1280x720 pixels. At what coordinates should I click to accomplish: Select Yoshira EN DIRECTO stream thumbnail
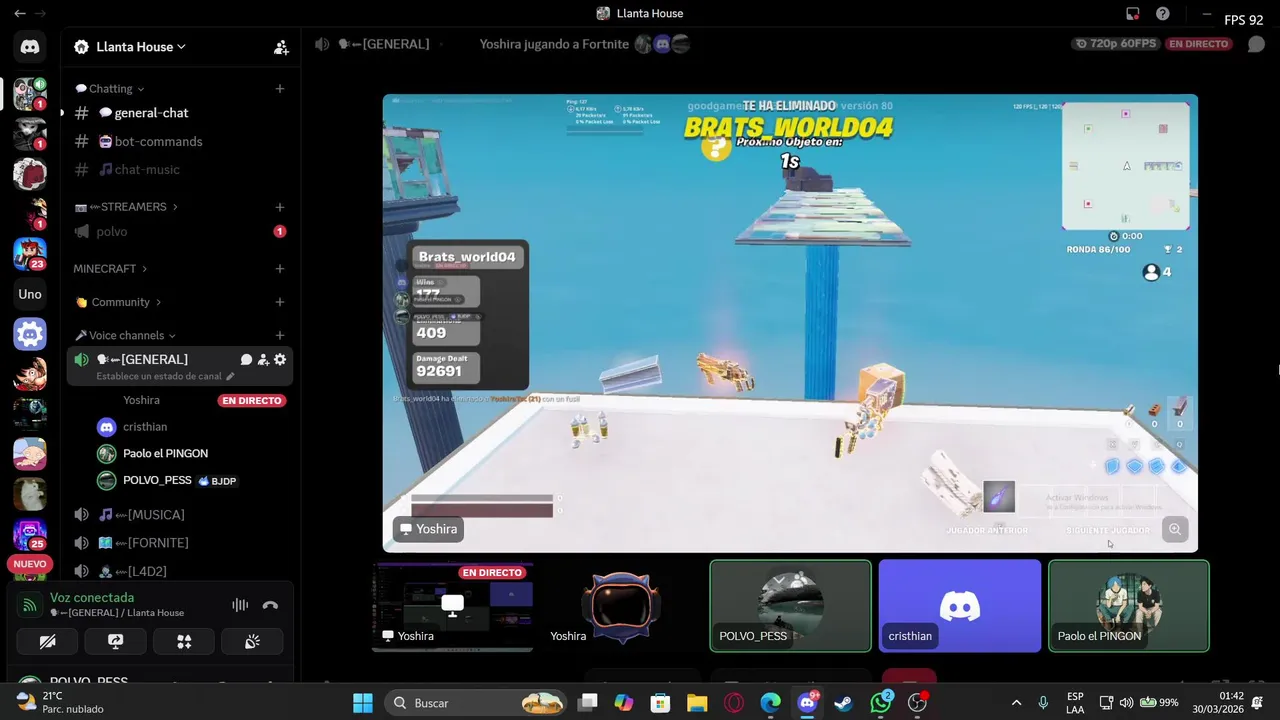click(453, 606)
